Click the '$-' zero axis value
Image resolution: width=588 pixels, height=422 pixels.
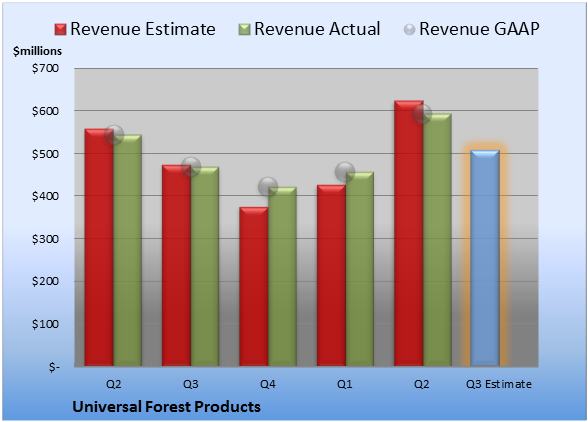point(54,367)
